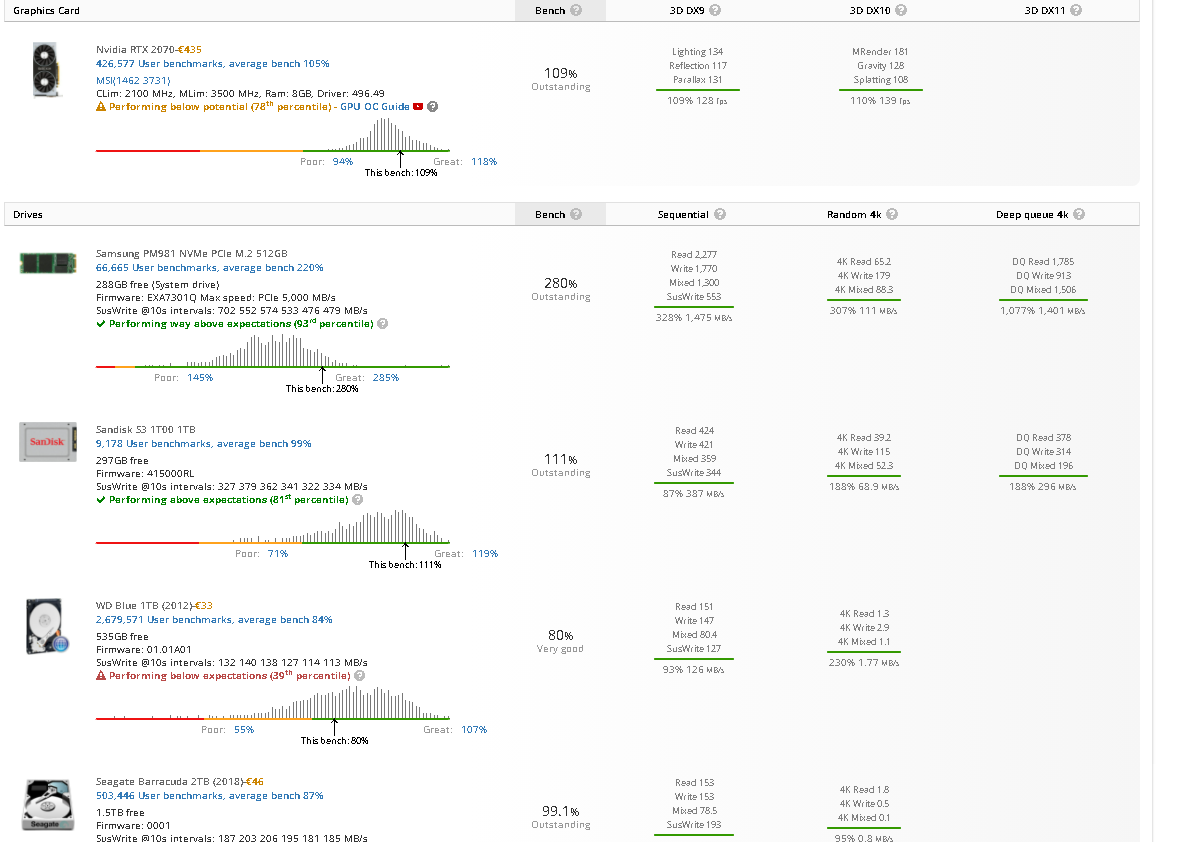This screenshot has width=1197, height=842.
Task: Click 109% 128 fps DX9 result
Action: coord(697,101)
